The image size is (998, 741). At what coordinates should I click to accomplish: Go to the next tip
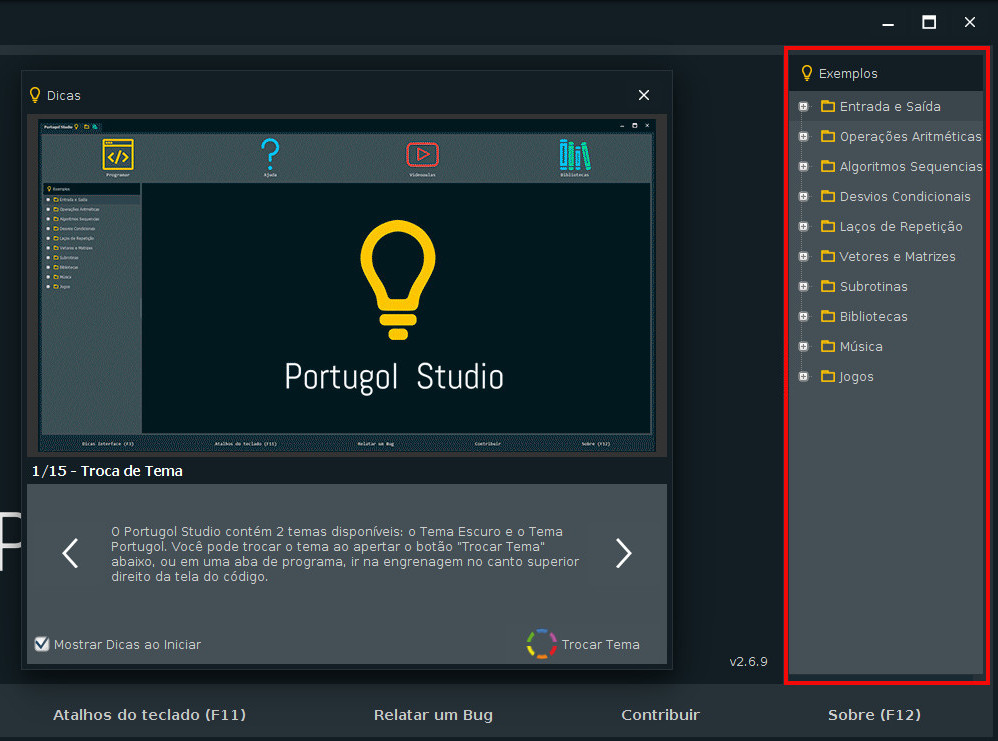623,553
